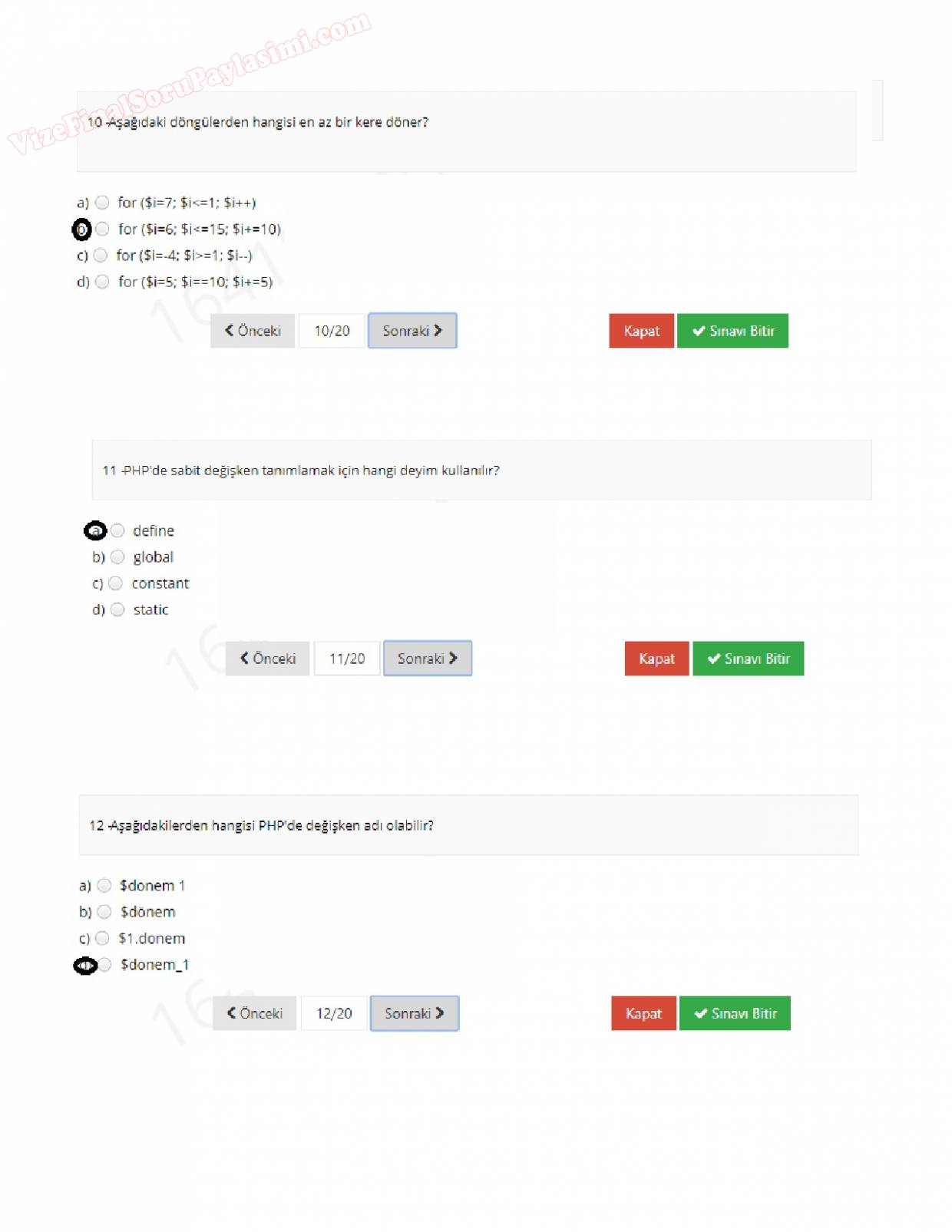
Task: Click the 12/20 page indicator
Action: tap(334, 1013)
